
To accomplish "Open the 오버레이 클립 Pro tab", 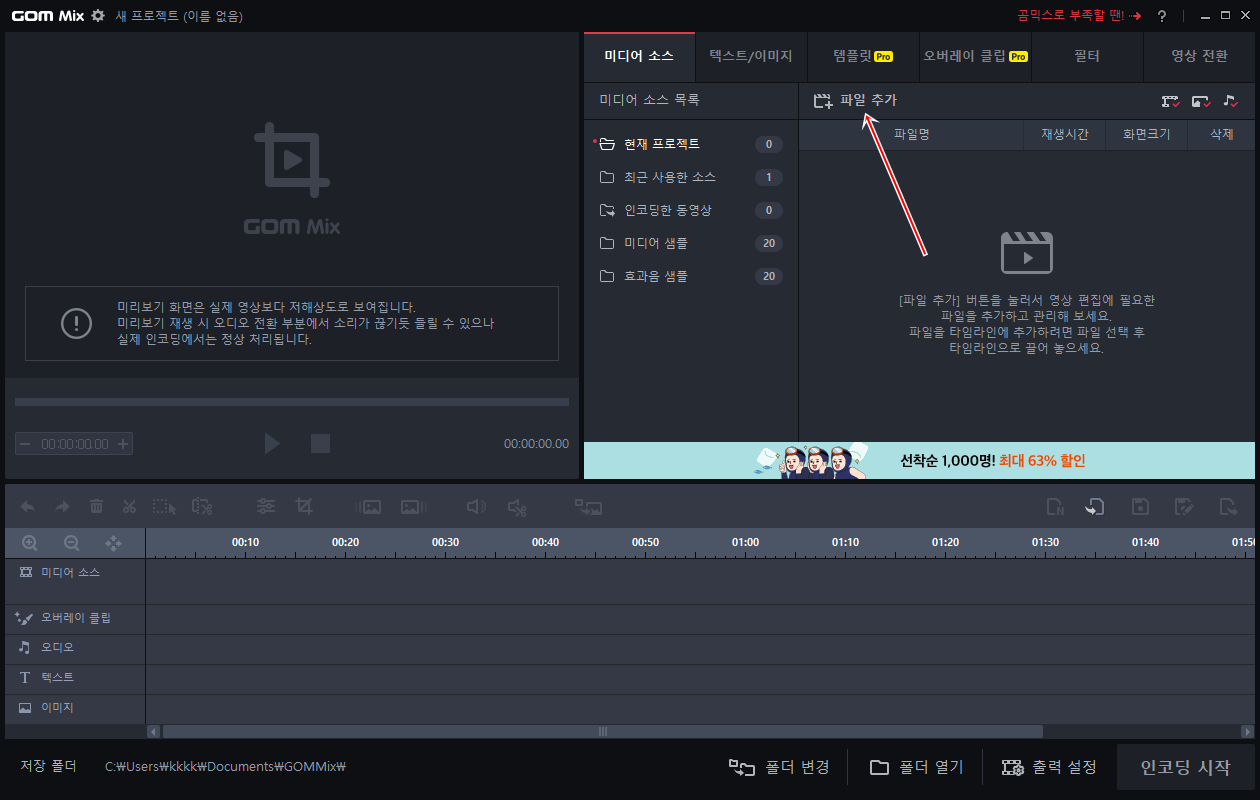I will click(974, 56).
